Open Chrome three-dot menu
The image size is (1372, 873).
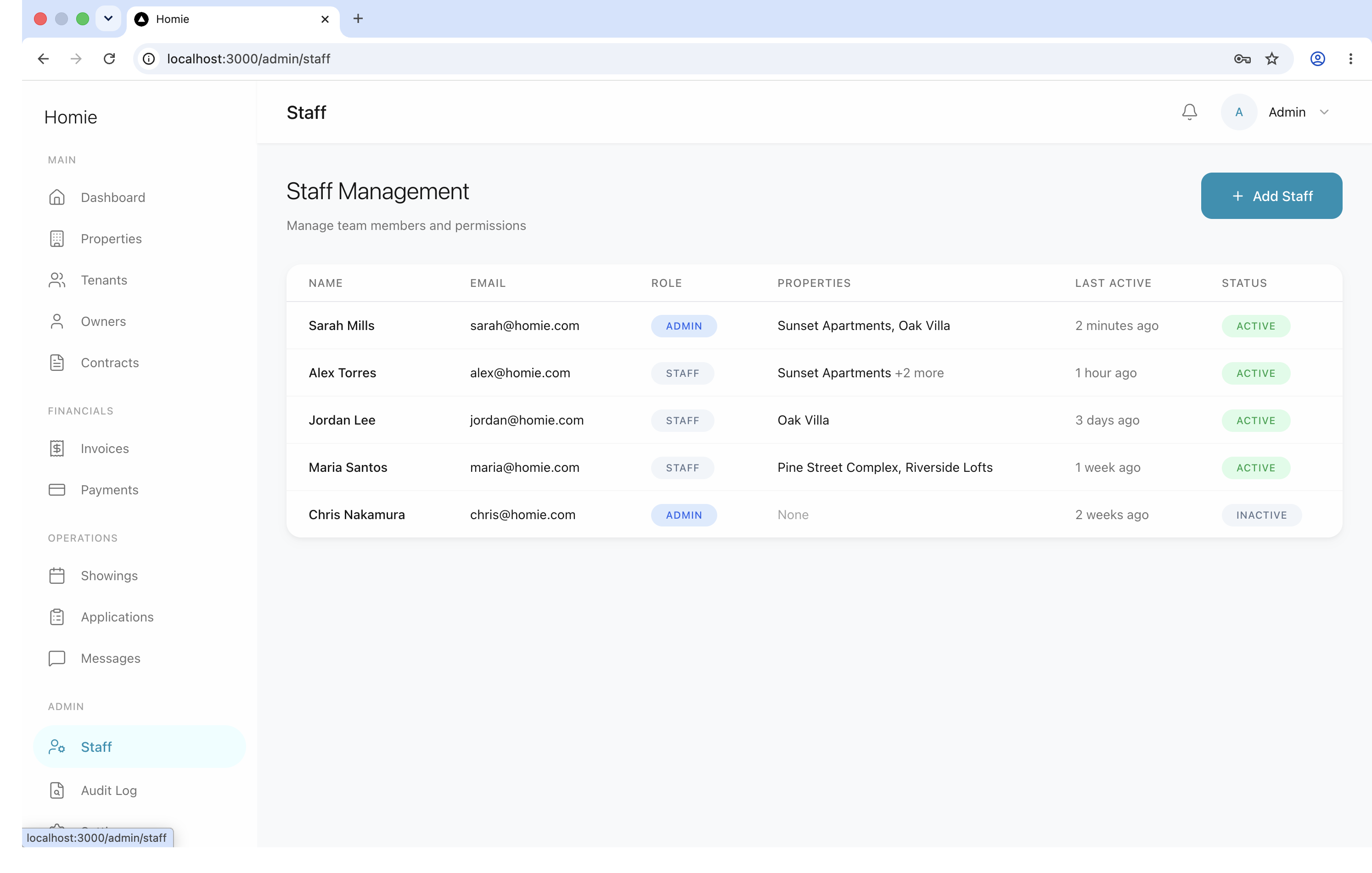[1350, 59]
